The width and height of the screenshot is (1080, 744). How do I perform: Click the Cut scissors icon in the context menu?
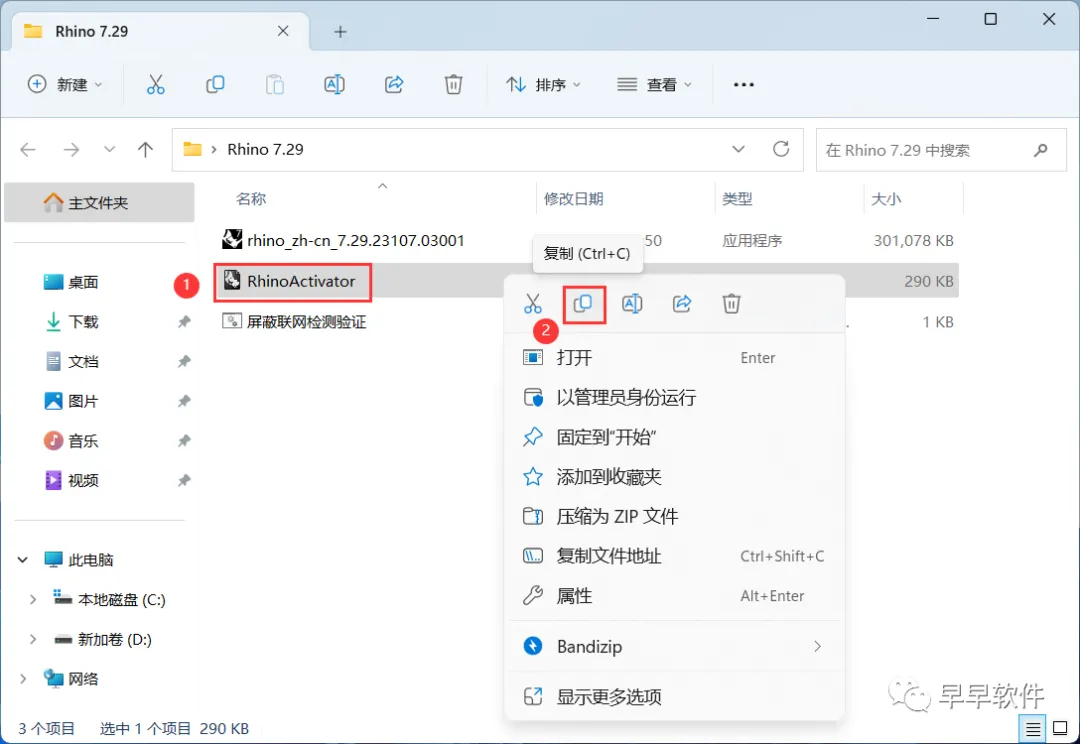(532, 304)
